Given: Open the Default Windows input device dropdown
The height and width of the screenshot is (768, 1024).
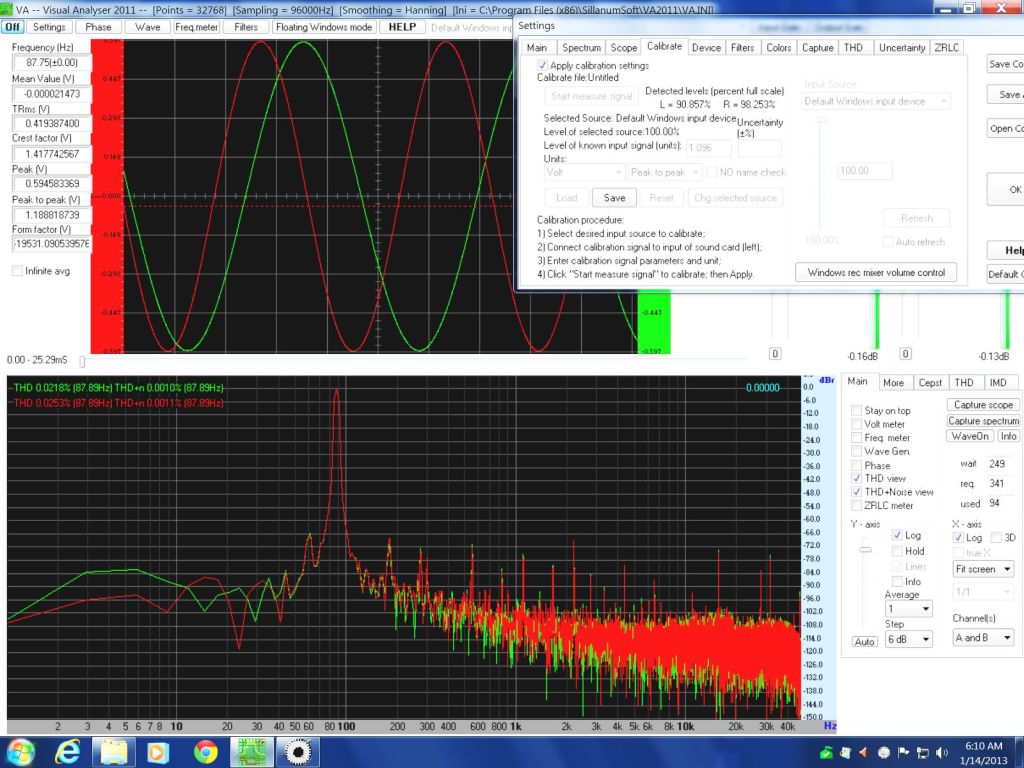Looking at the screenshot, I should point(875,101).
